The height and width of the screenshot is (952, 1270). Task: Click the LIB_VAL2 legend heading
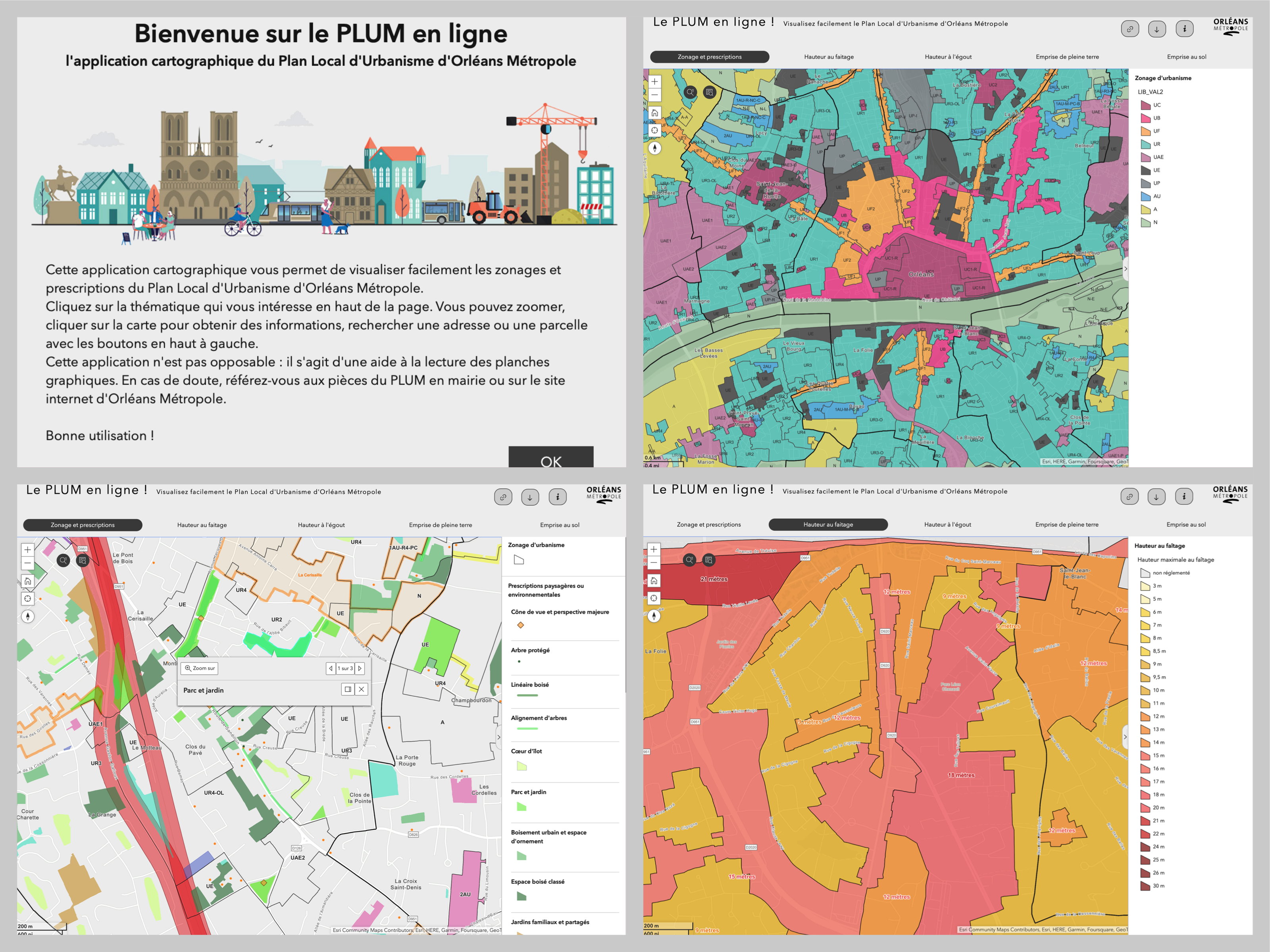(1151, 92)
